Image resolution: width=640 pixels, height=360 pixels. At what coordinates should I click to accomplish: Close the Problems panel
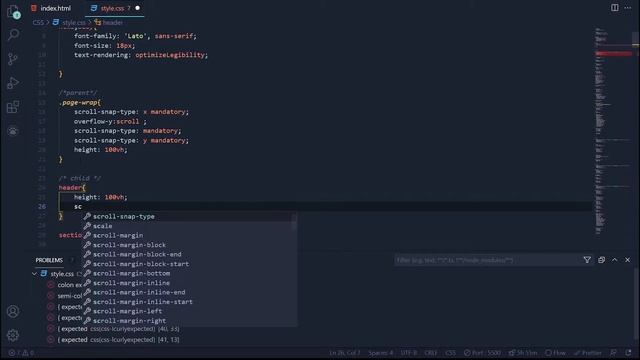tap(627, 260)
